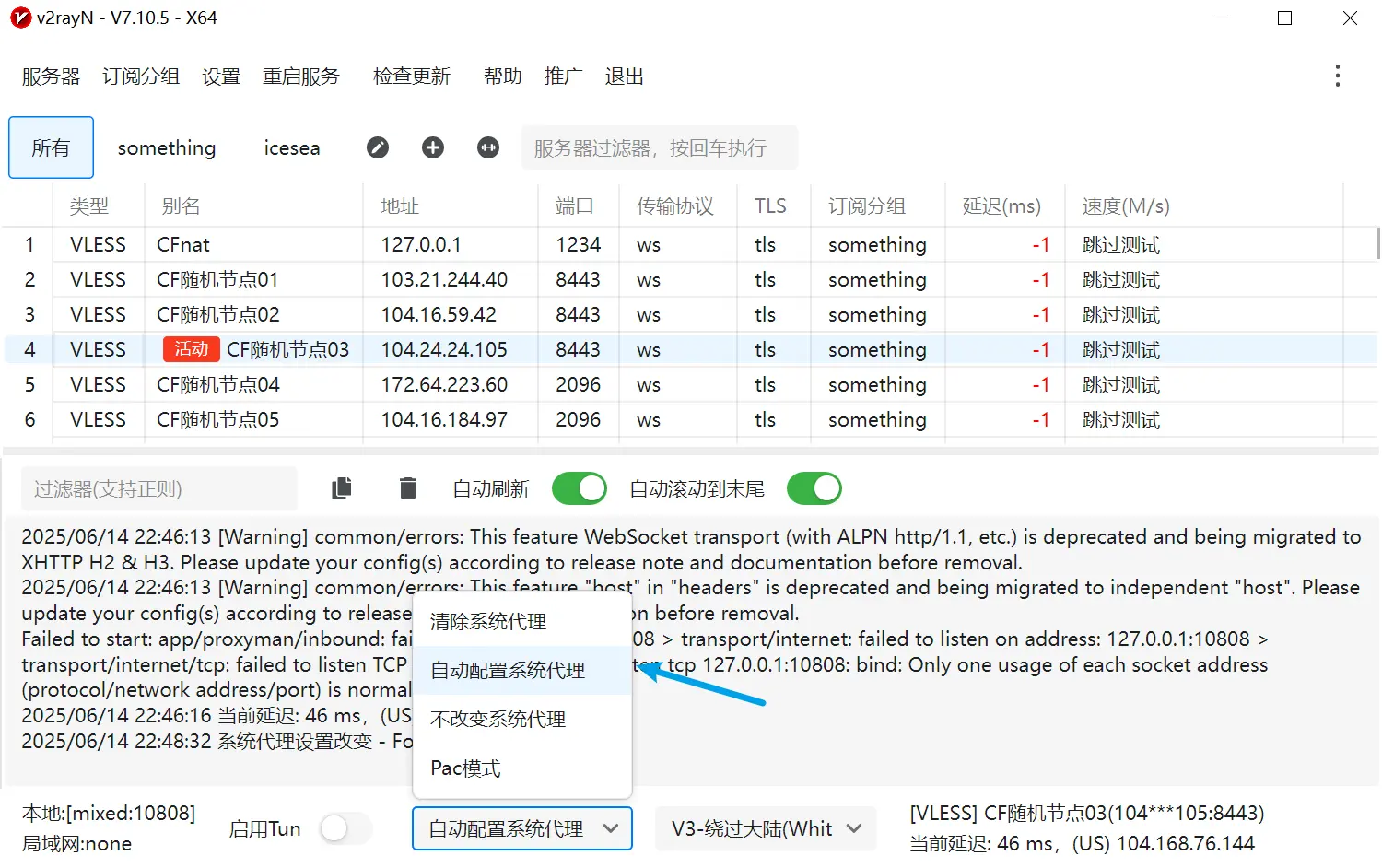This screenshot has width=1382, height=868.
Task: Click the 活动 active badge
Action: tap(191, 349)
